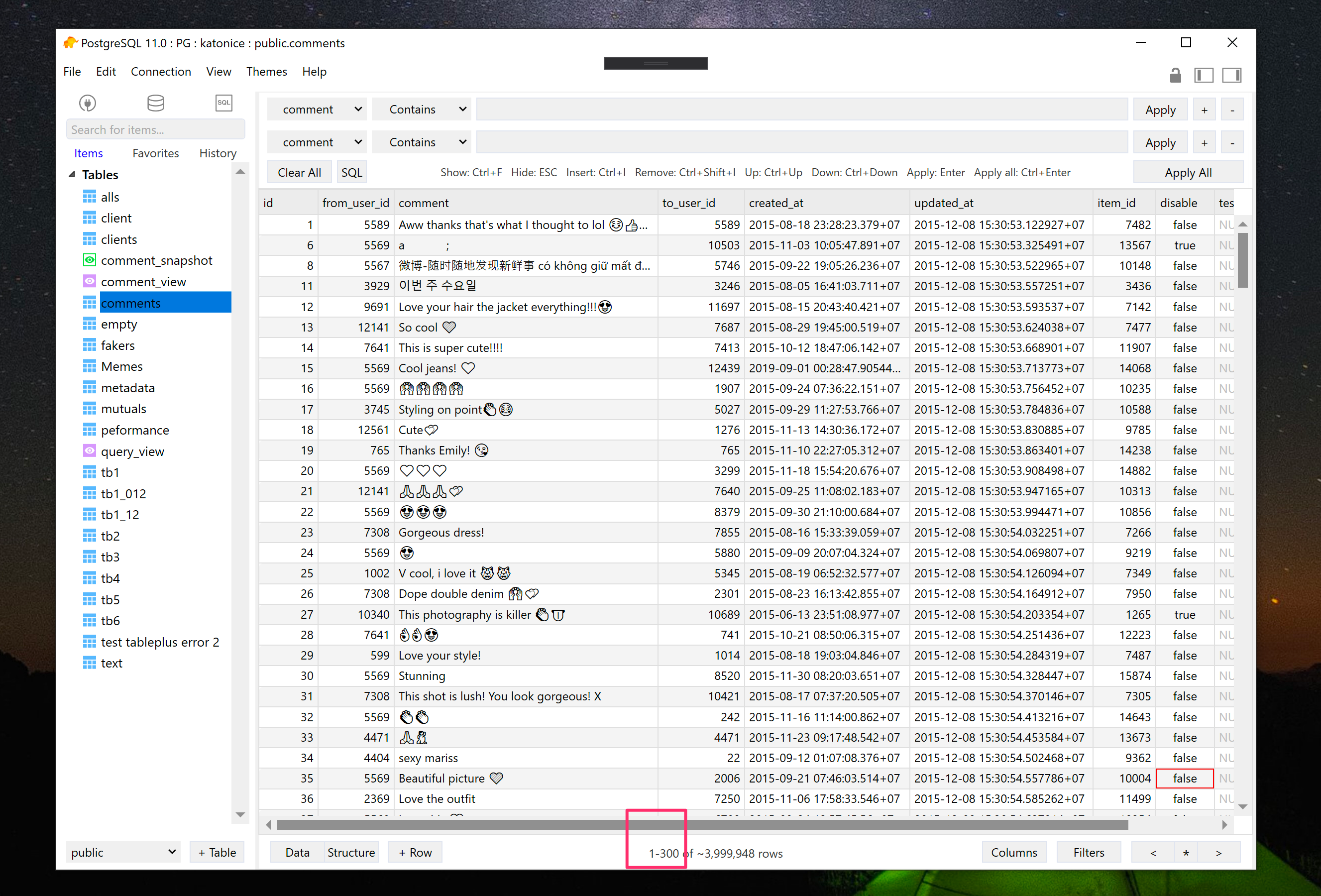Open the database list icon

155,103
